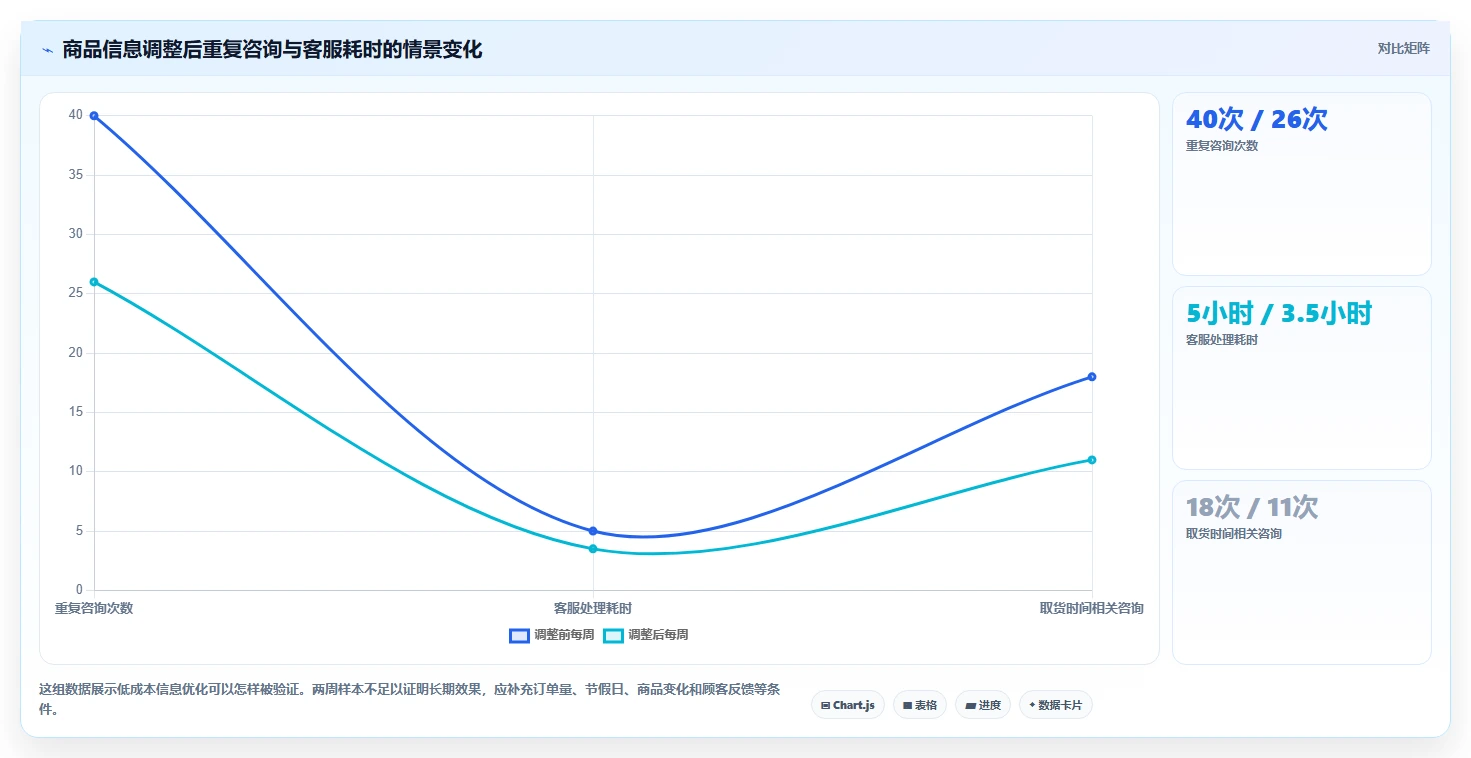
Task: Click the chart title 商品信息调整后重复咨询与客服耗时的情景变化
Action: click(x=272, y=50)
